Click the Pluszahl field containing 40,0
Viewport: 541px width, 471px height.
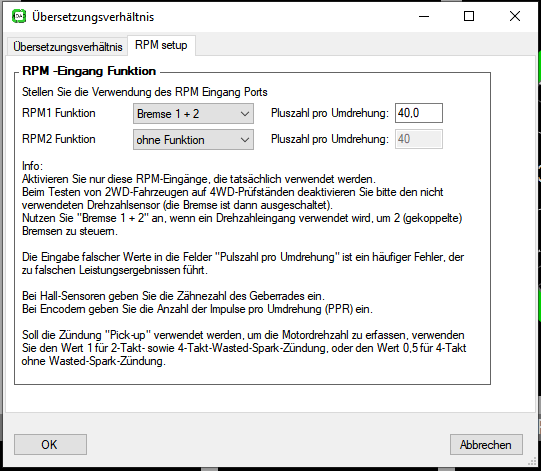click(x=419, y=113)
